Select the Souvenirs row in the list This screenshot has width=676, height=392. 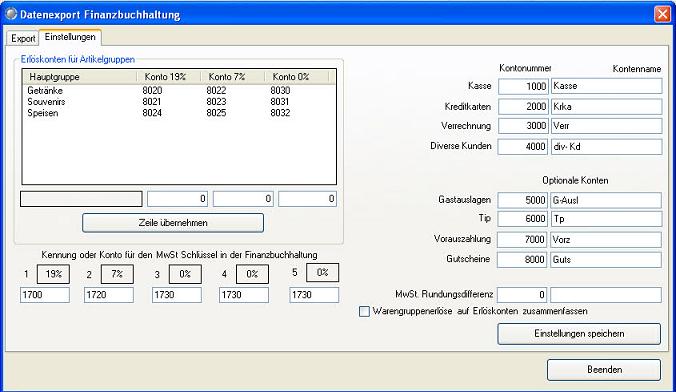(178, 101)
